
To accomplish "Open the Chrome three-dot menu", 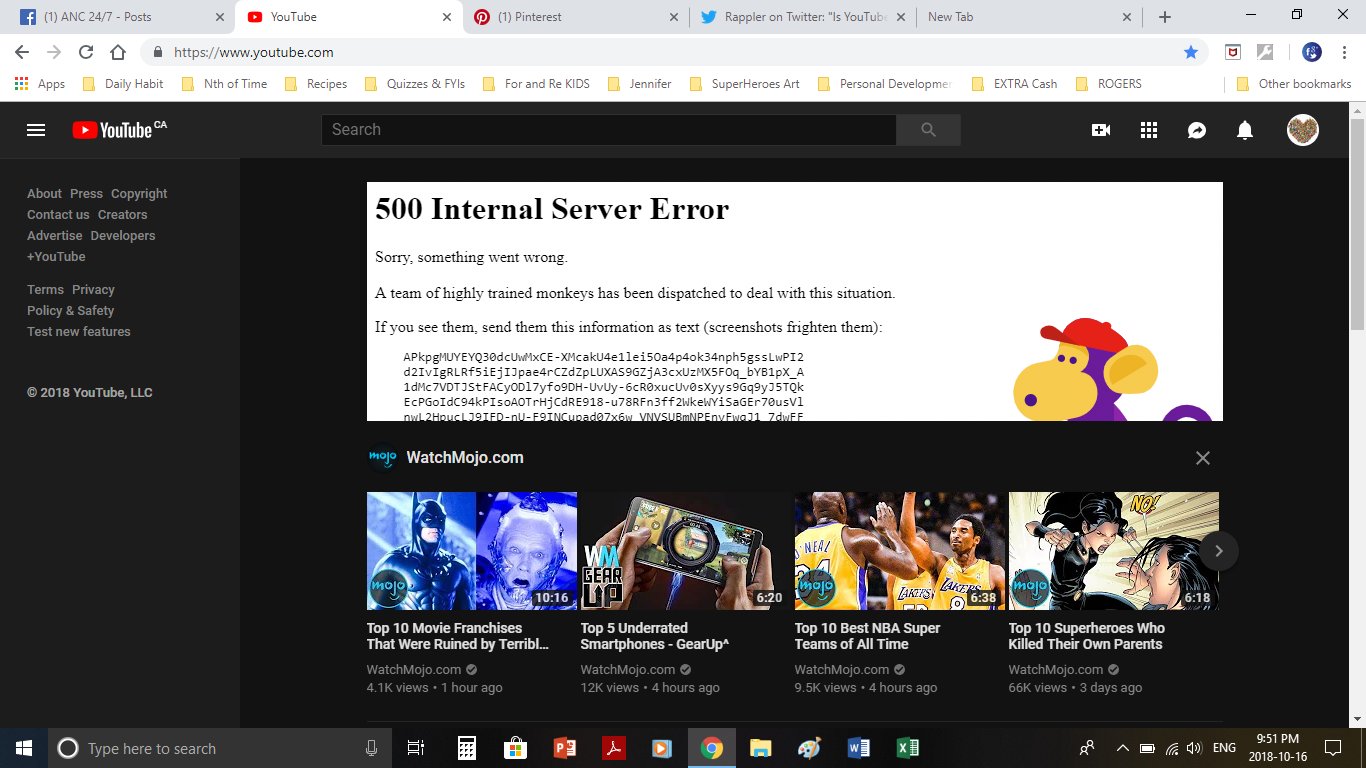I will [1346, 52].
